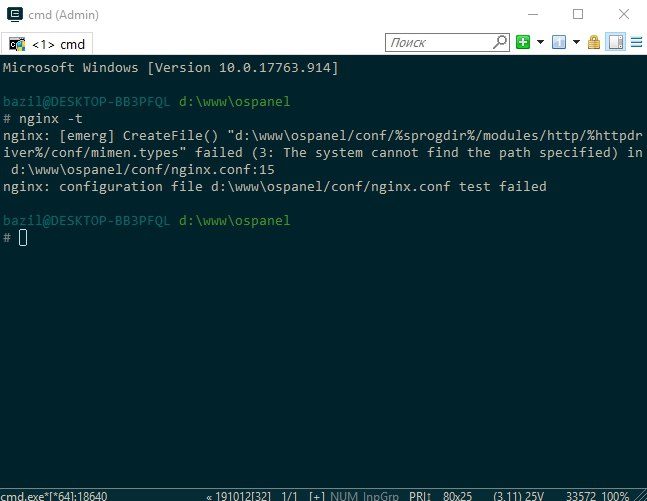This screenshot has width=647, height=501.
Task: Click the cursor at the empty prompt
Action: tap(23, 238)
